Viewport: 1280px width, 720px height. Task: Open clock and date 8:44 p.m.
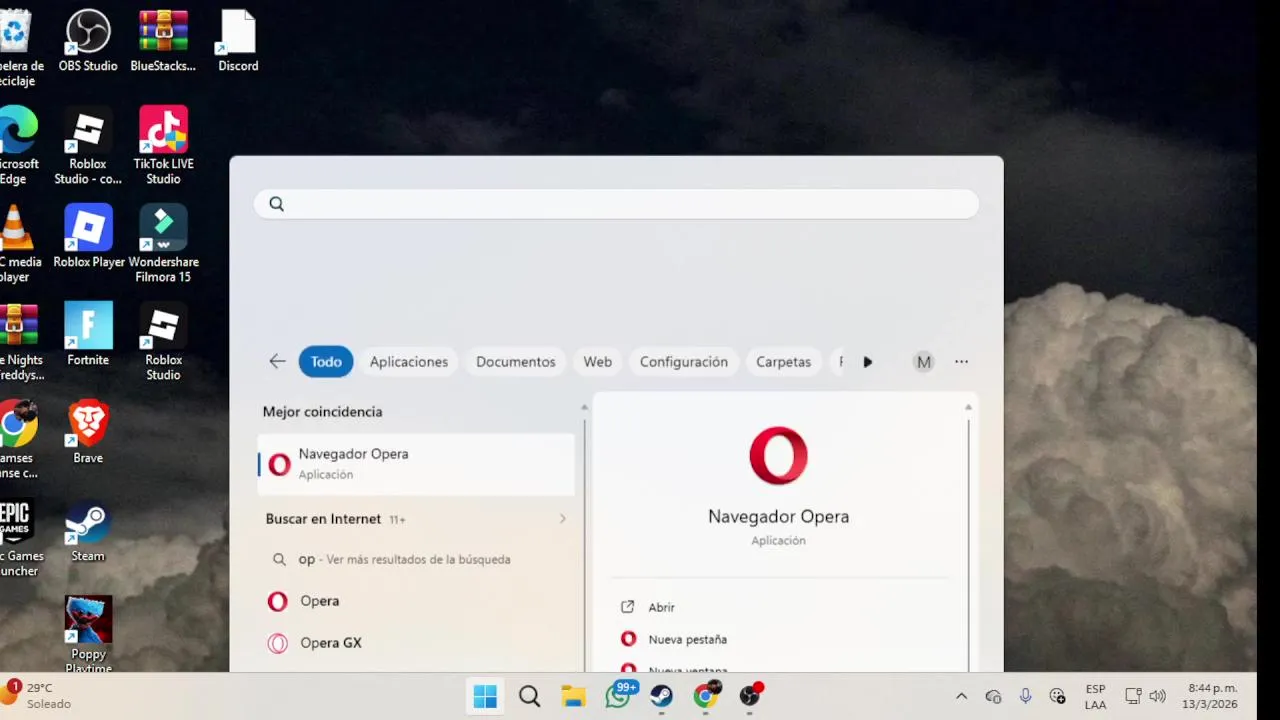pyautogui.click(x=1211, y=696)
